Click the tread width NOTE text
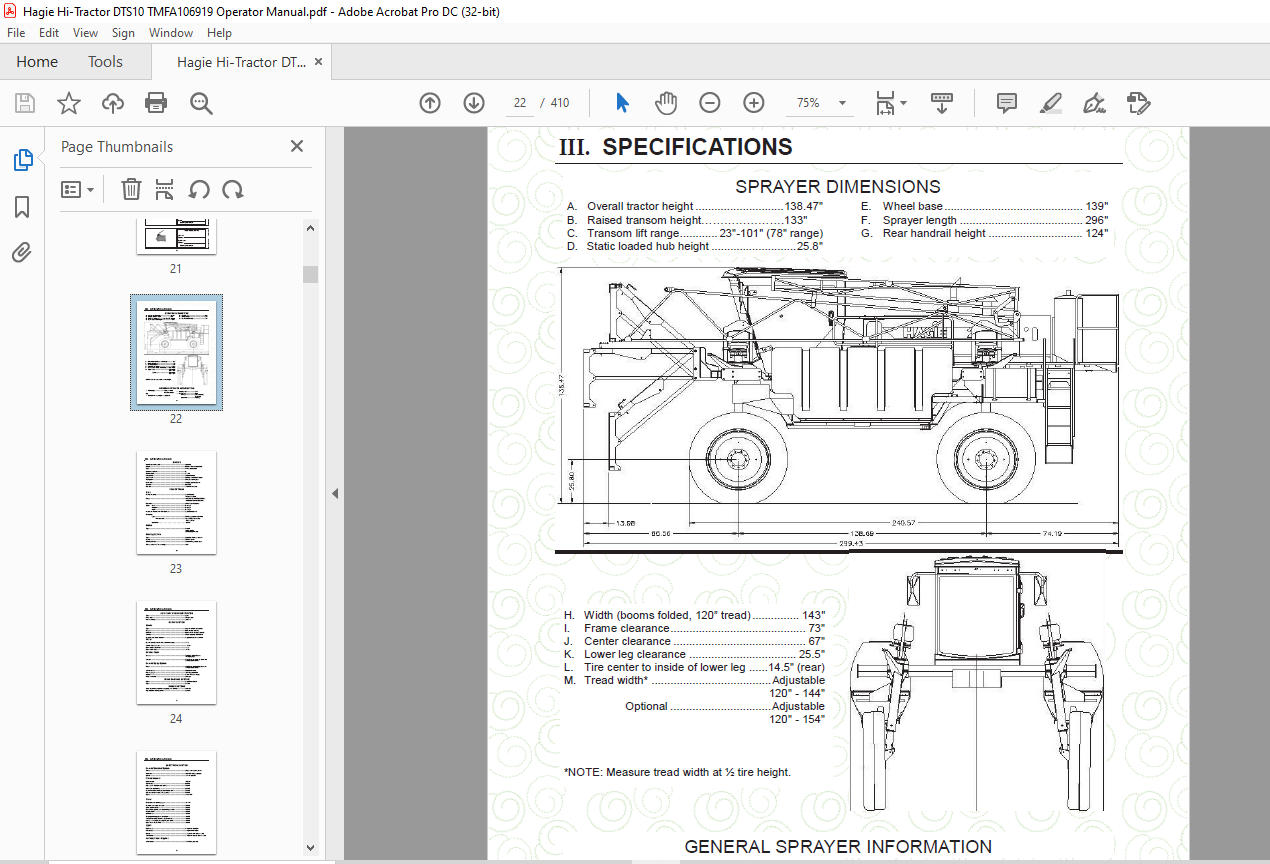 [x=677, y=772]
